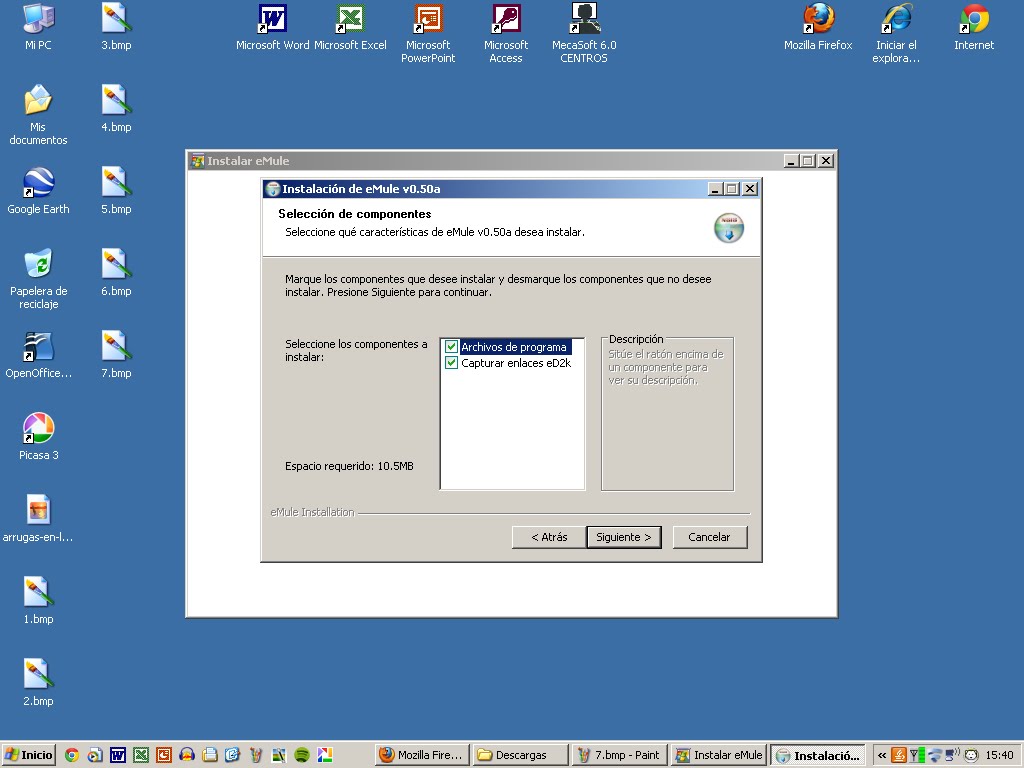
Task: Select the 3.bmp file on desktop
Action: pos(116,27)
